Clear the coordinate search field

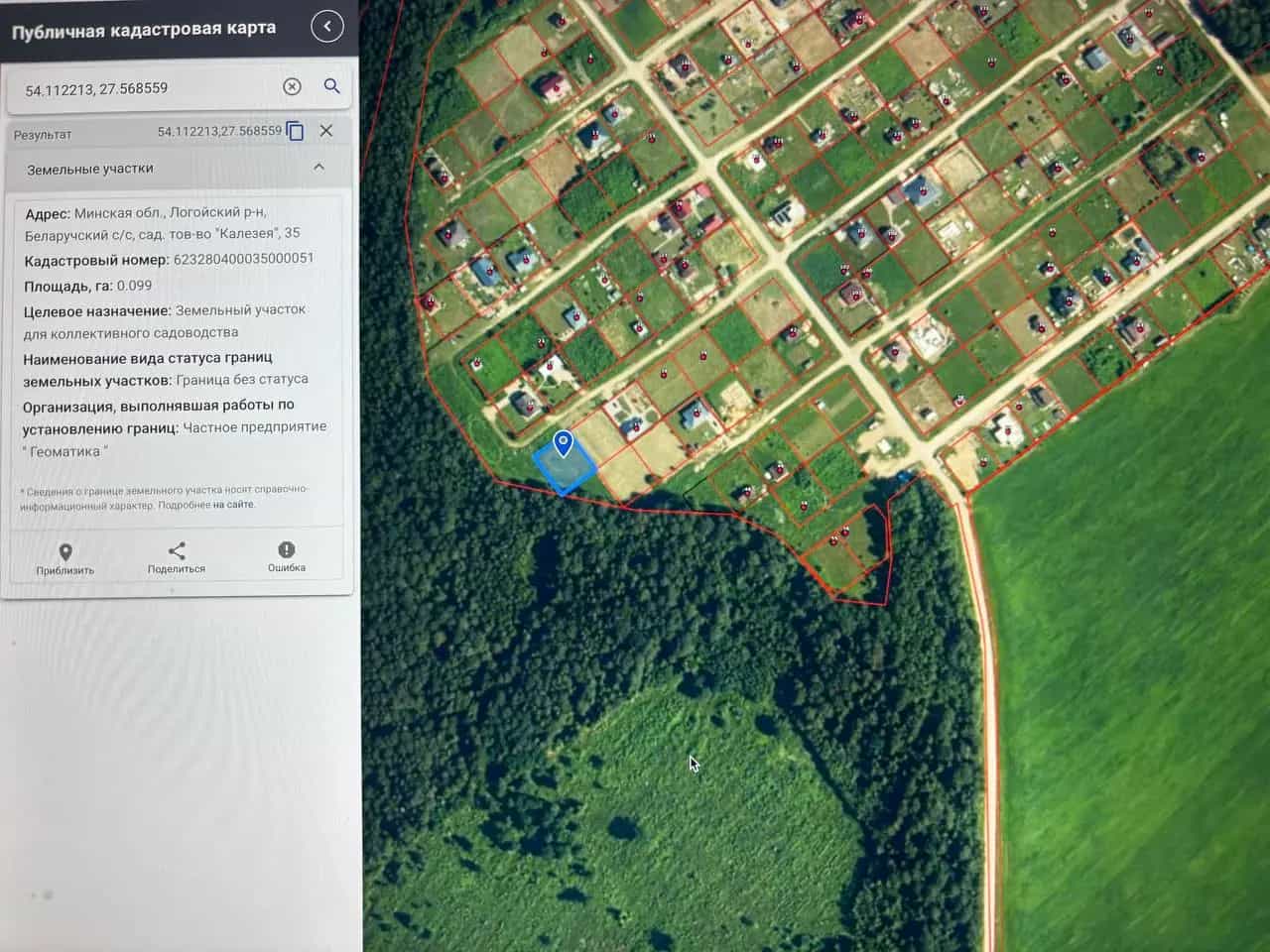(292, 86)
